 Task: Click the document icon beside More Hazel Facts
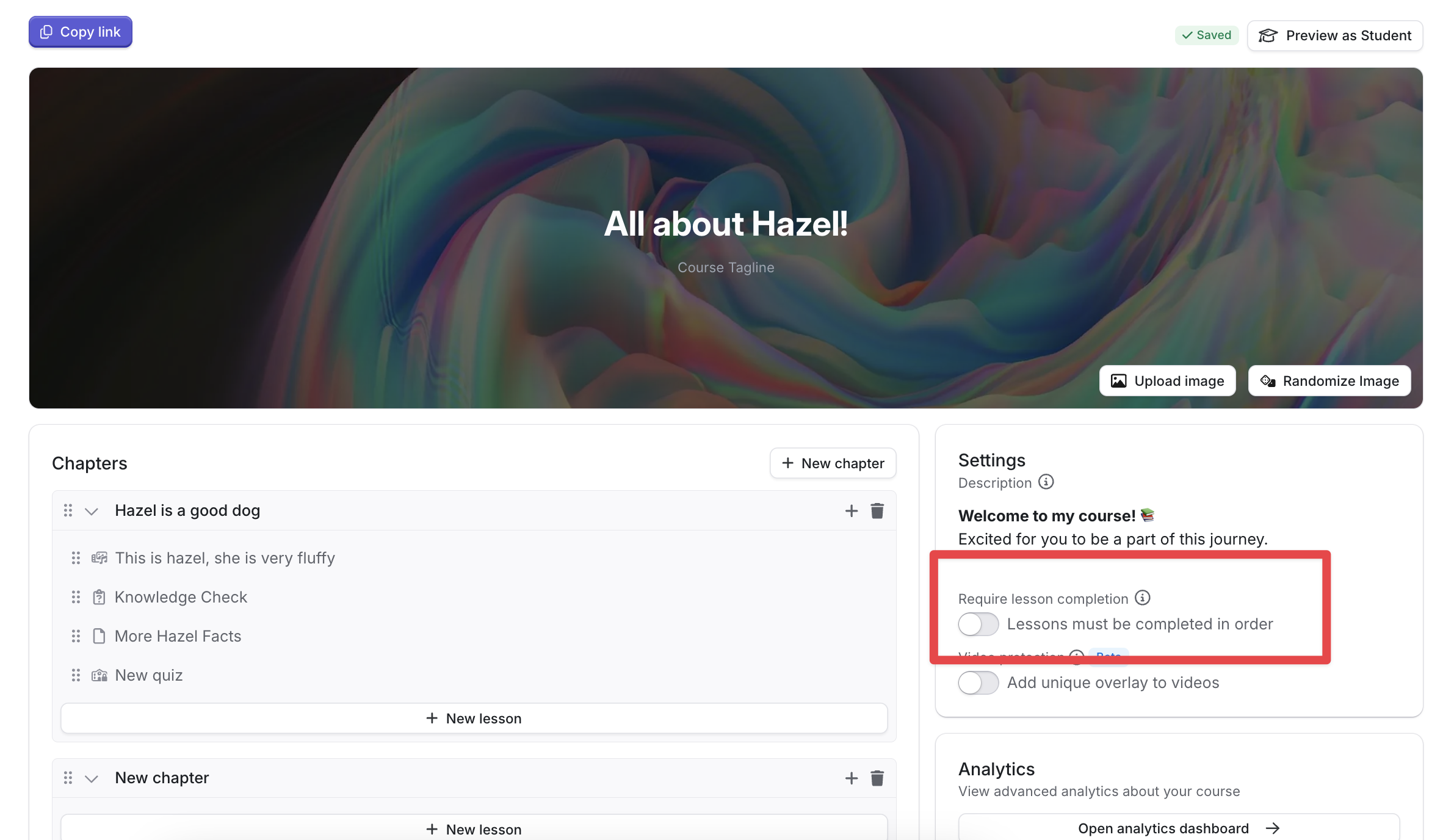point(98,635)
